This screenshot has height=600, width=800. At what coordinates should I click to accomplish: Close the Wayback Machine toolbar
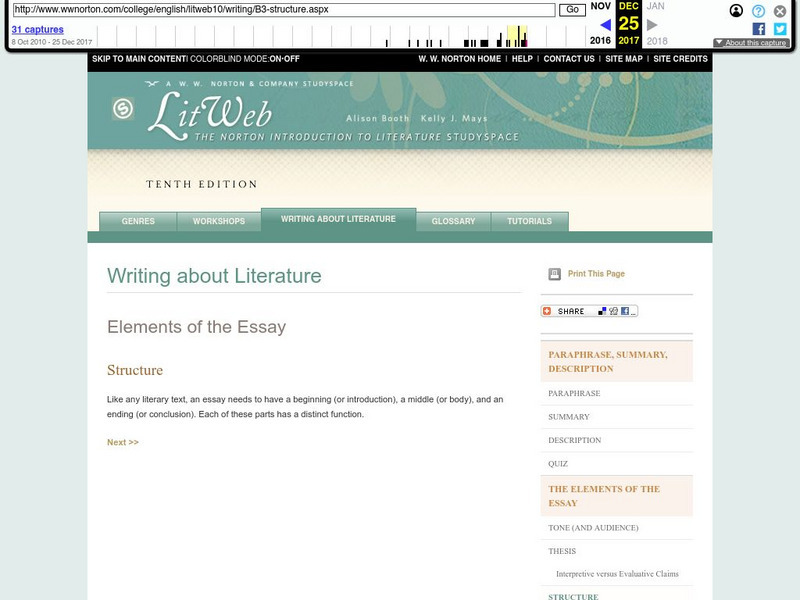780,11
